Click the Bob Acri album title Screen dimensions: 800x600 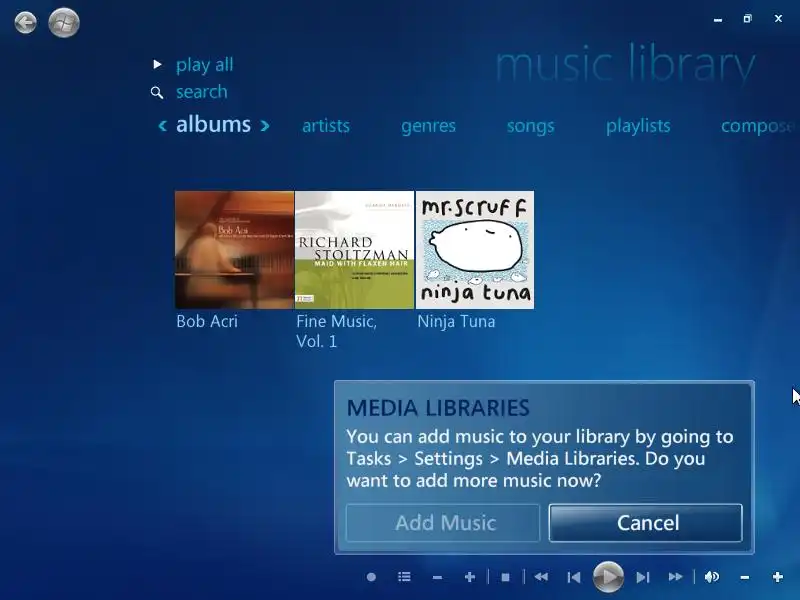[207, 321]
